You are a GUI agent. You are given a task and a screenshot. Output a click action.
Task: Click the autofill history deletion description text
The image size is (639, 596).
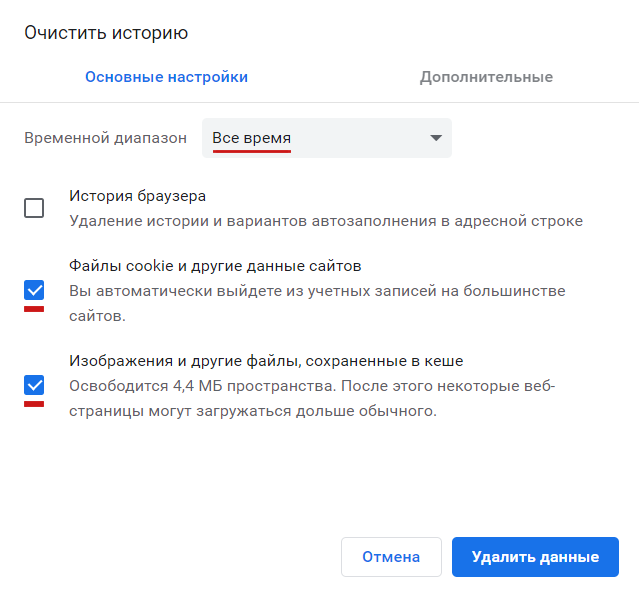[325, 220]
